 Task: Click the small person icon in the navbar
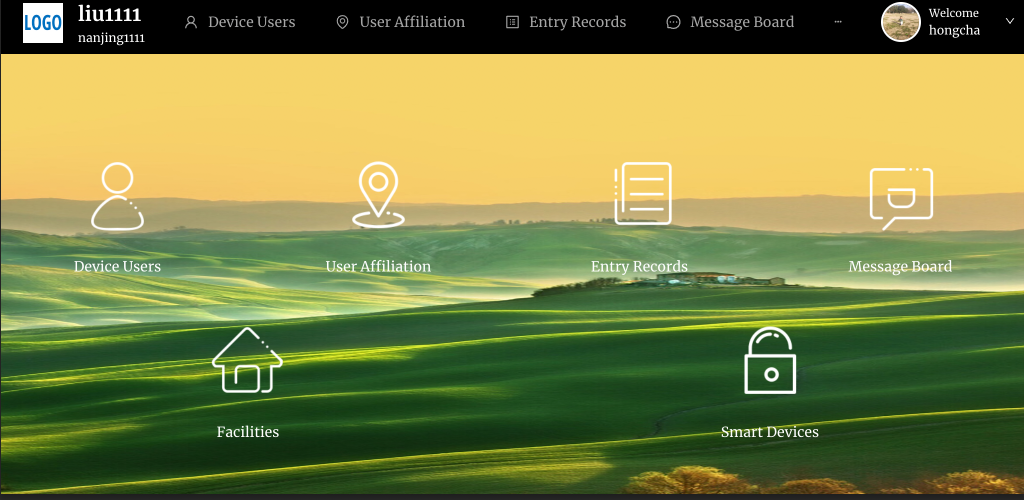[x=191, y=22]
